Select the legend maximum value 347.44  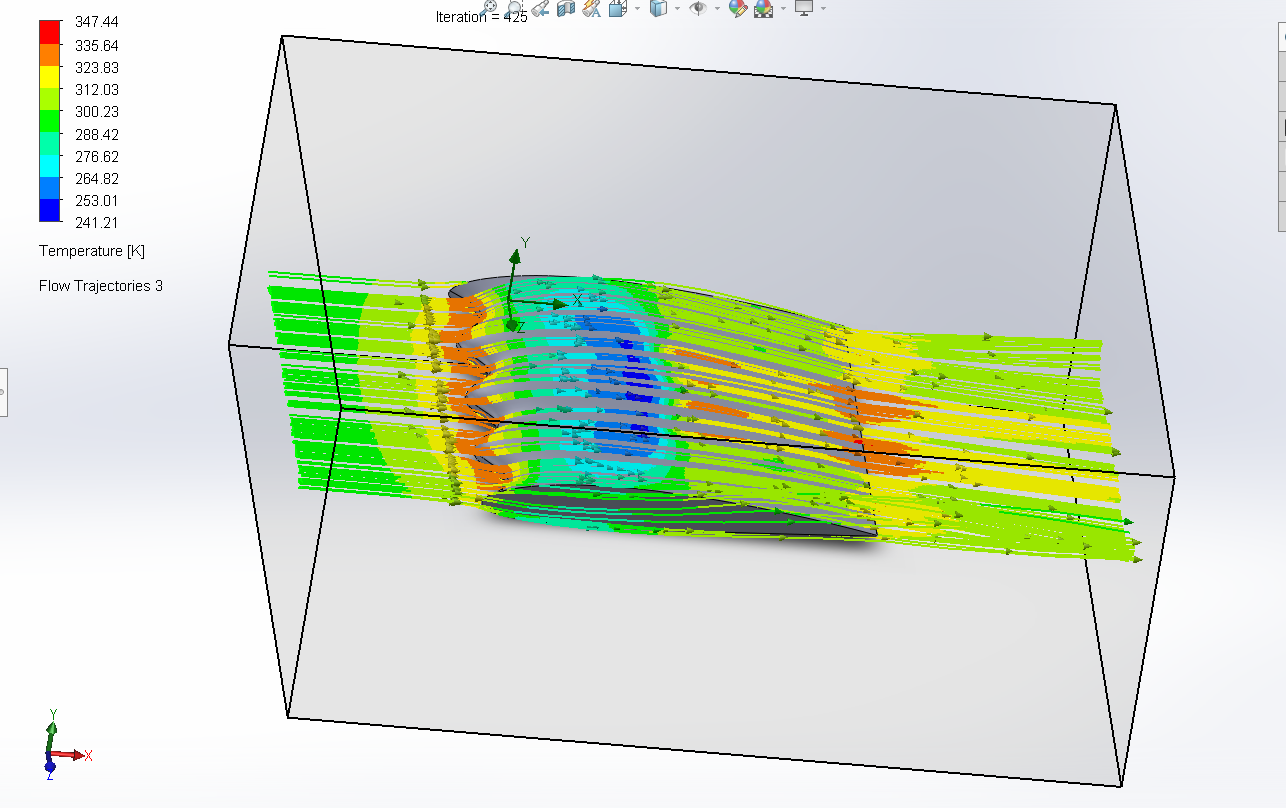(x=97, y=22)
